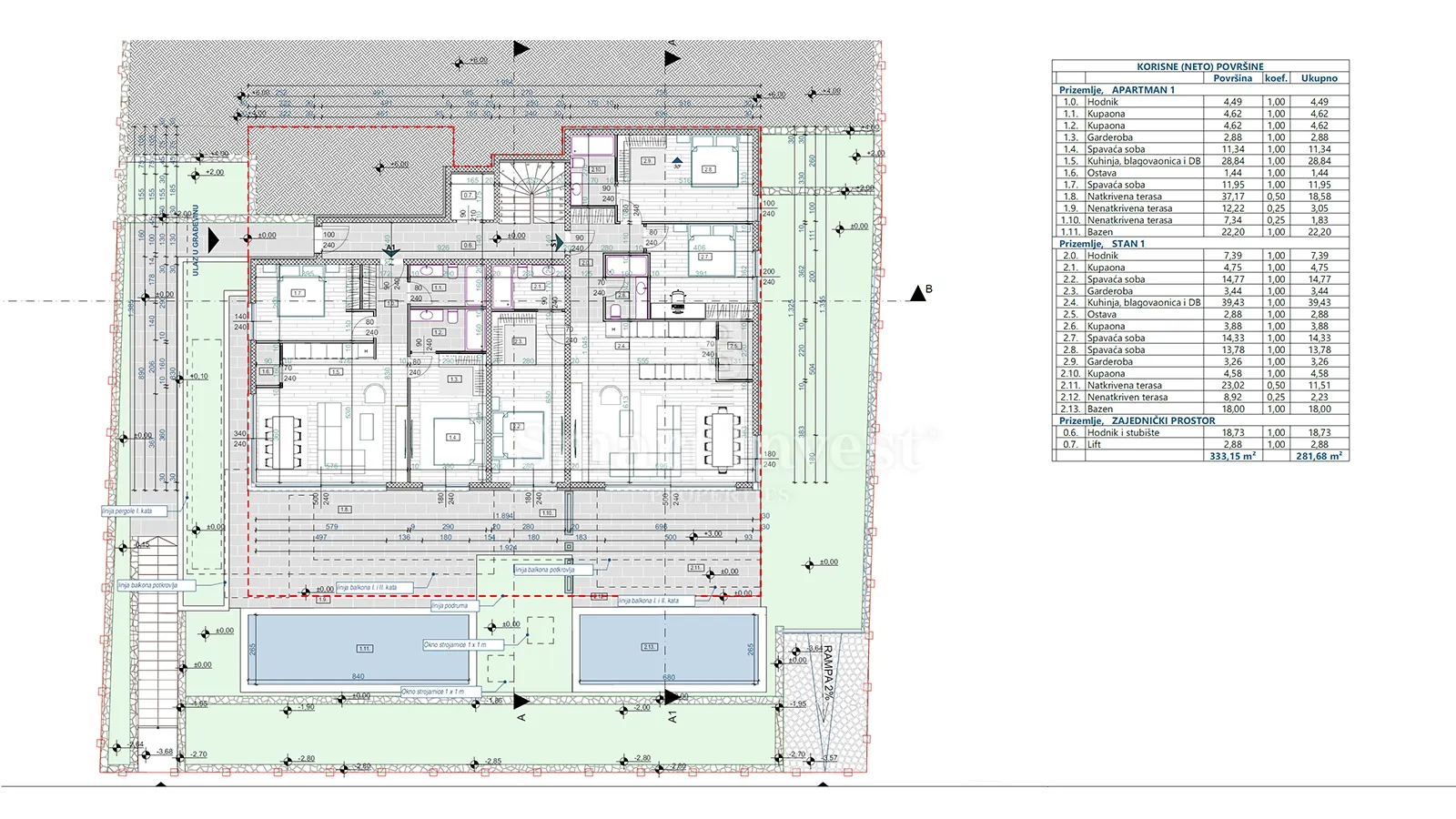Click 'Nenatkriven terasa' in row 2.12.
1456x819 pixels.
1127,397
